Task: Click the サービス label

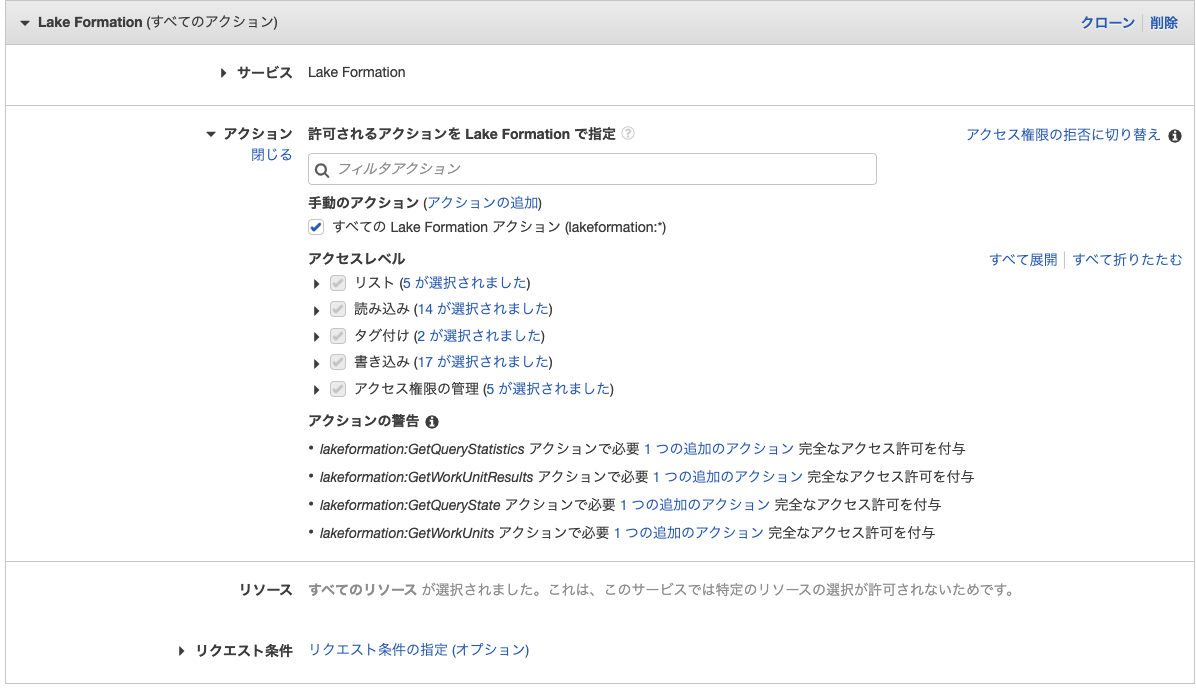Action: (x=265, y=73)
